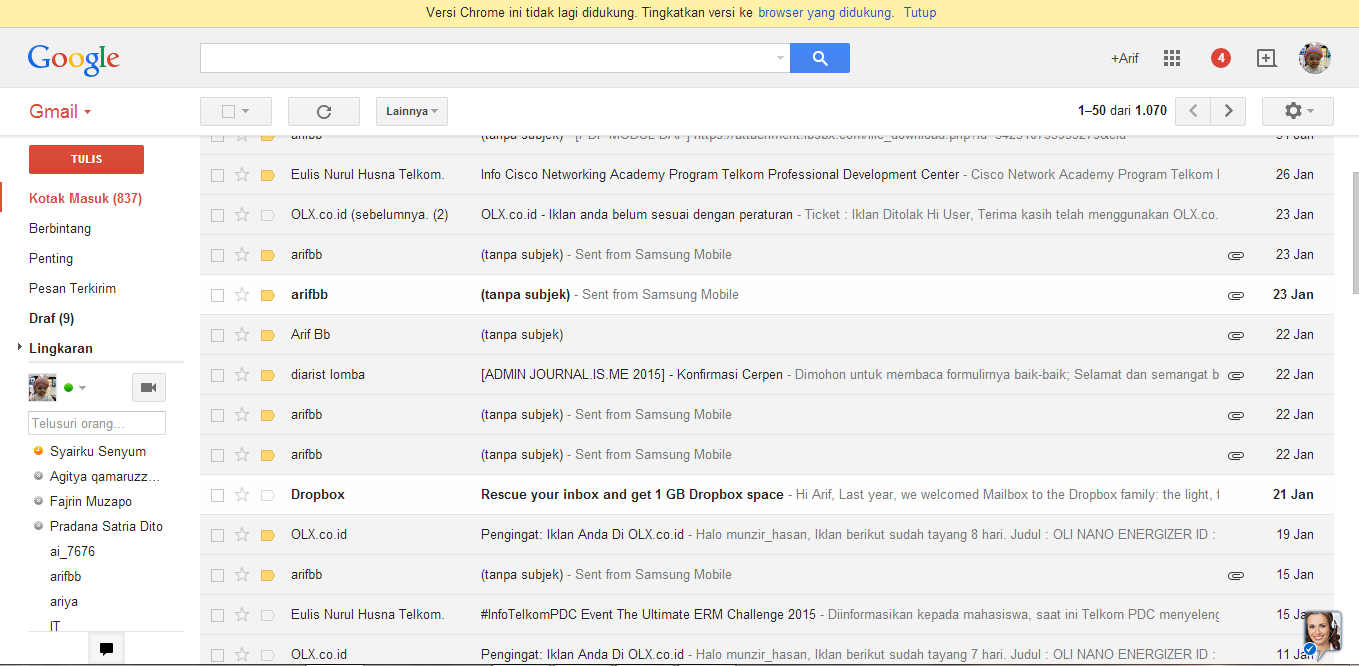Tick checkbox for OLX 23 Jan email
1359x666 pixels.
(217, 215)
